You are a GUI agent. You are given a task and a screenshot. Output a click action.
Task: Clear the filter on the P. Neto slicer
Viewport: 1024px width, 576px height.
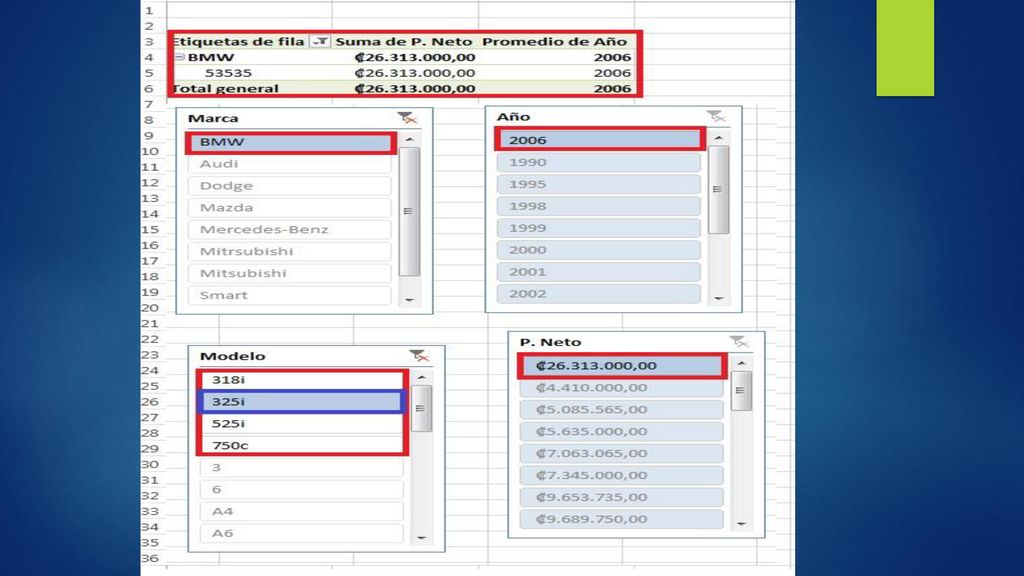click(x=739, y=342)
